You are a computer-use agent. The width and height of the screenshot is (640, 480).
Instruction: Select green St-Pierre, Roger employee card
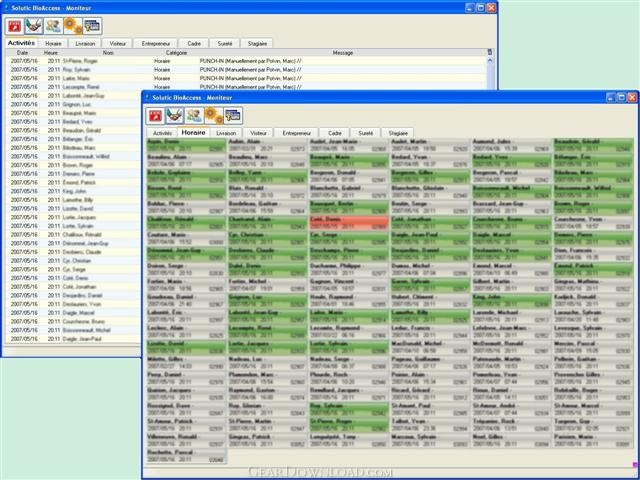click(x=349, y=425)
